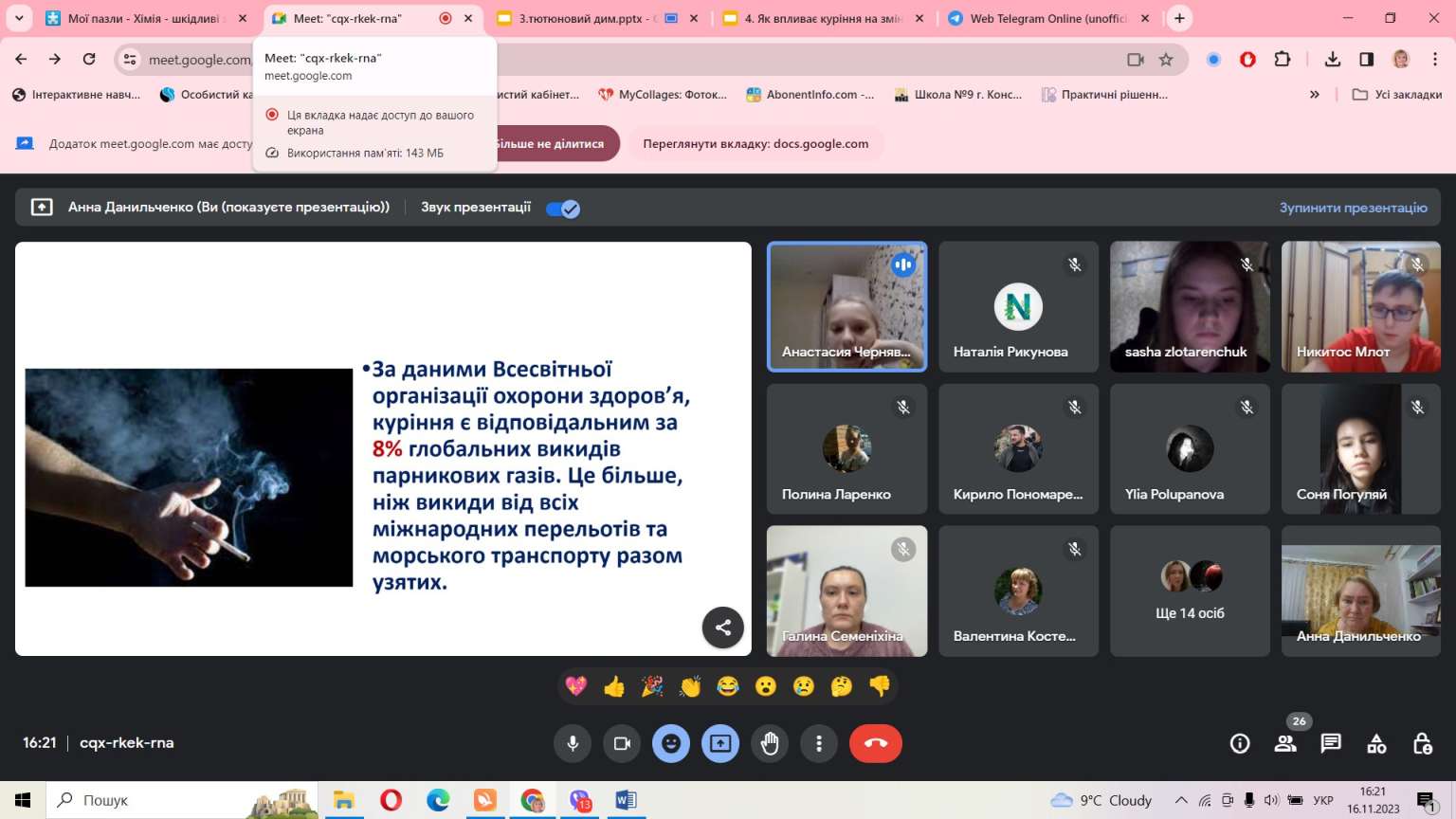Screen dimensions: 1456x819
Task: Open browser extensions puzzle icon
Action: tap(1283, 59)
